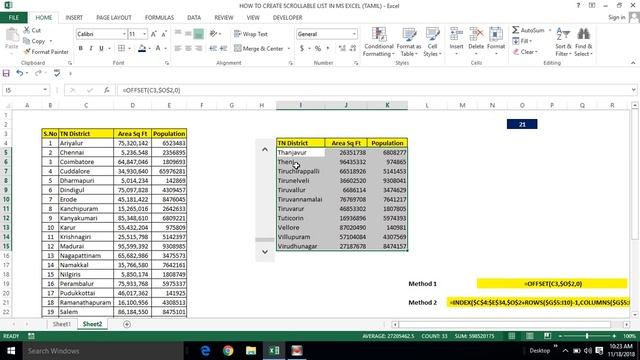640x360 pixels.
Task: Open Conditional Formatting menu
Action: [x=379, y=42]
